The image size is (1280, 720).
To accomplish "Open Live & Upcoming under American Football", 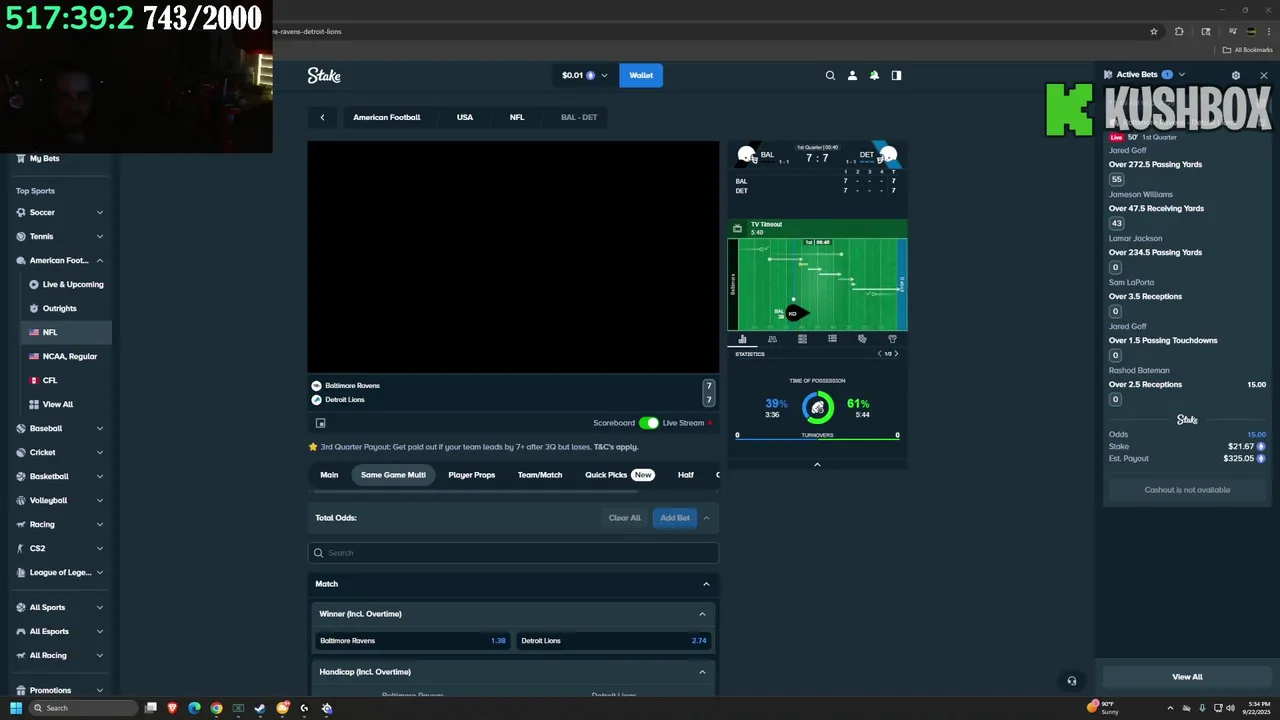I will (66, 284).
